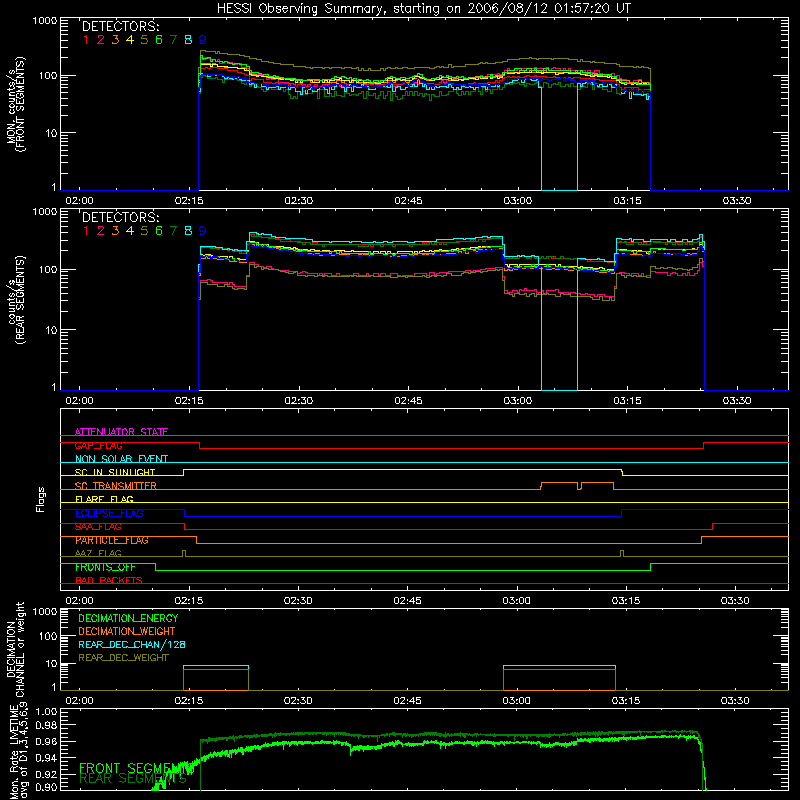Click the REAR_DEC_CHAN/128 legend entry

point(132,645)
